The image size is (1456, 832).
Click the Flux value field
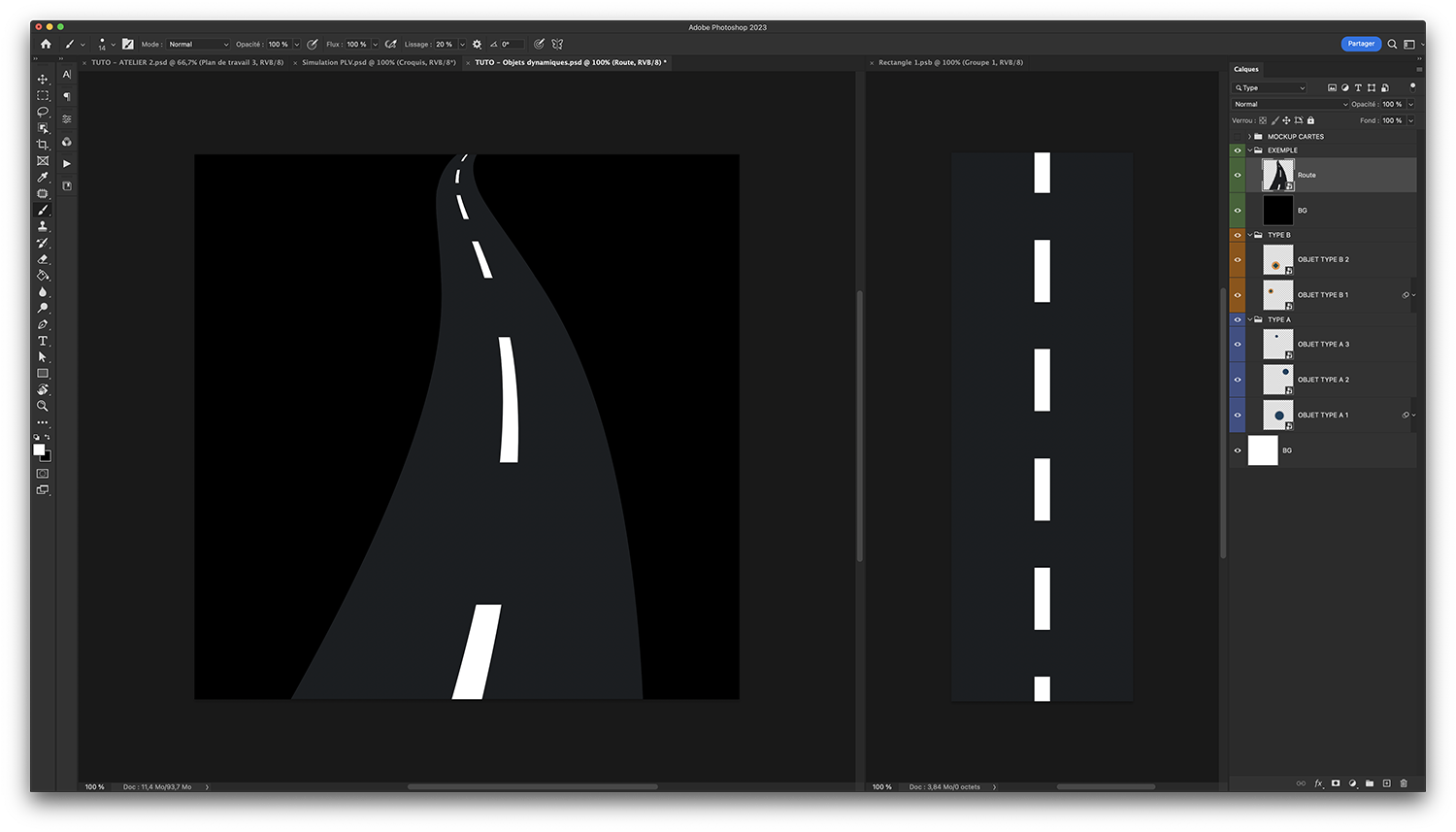356,44
